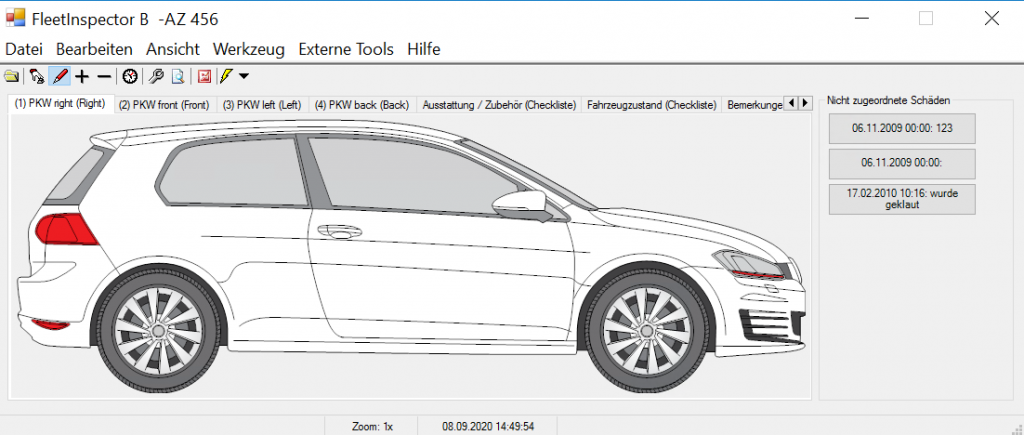This screenshot has width=1024, height=435.
Task: Click the red rear tail light on car
Action: [x=65, y=230]
